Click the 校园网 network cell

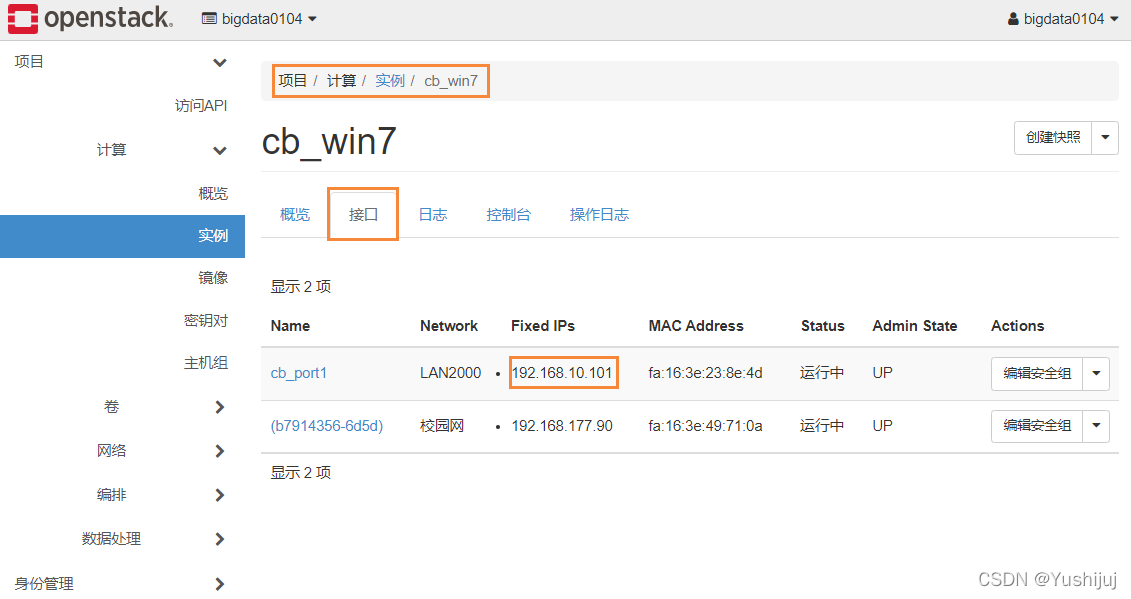[441, 426]
